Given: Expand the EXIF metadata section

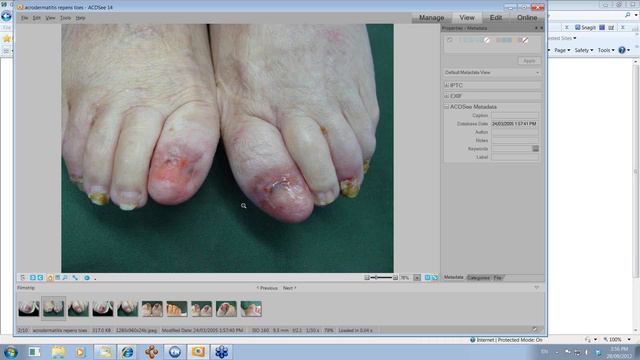Looking at the screenshot, I should pyautogui.click(x=447, y=96).
